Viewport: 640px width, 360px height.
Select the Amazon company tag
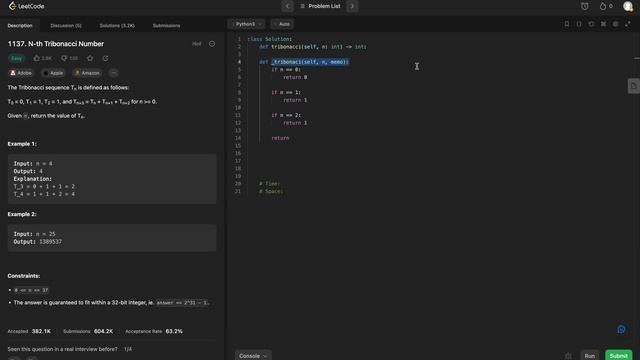click(x=87, y=73)
